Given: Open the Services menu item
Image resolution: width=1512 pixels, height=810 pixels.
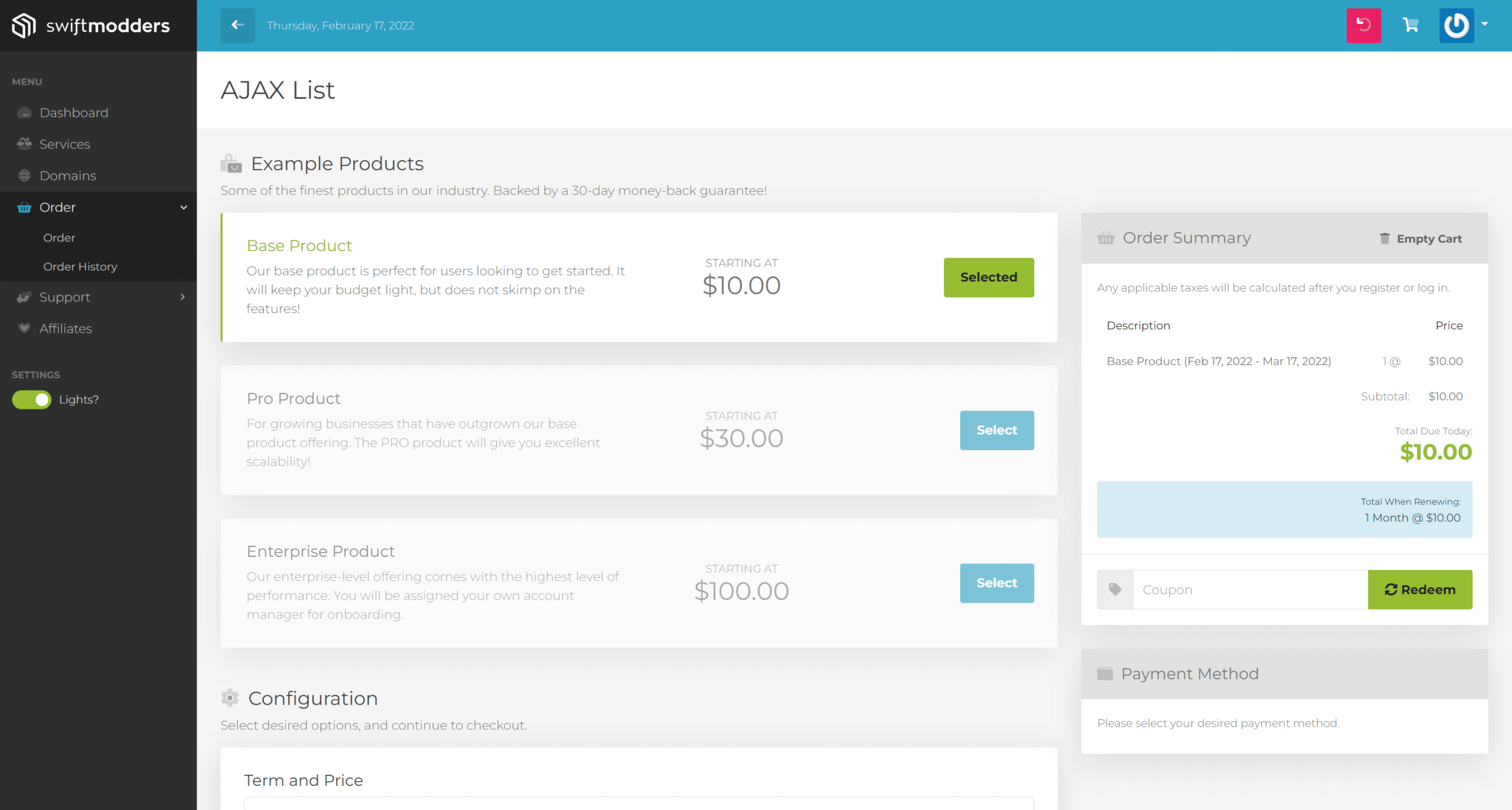Looking at the screenshot, I should [64, 144].
